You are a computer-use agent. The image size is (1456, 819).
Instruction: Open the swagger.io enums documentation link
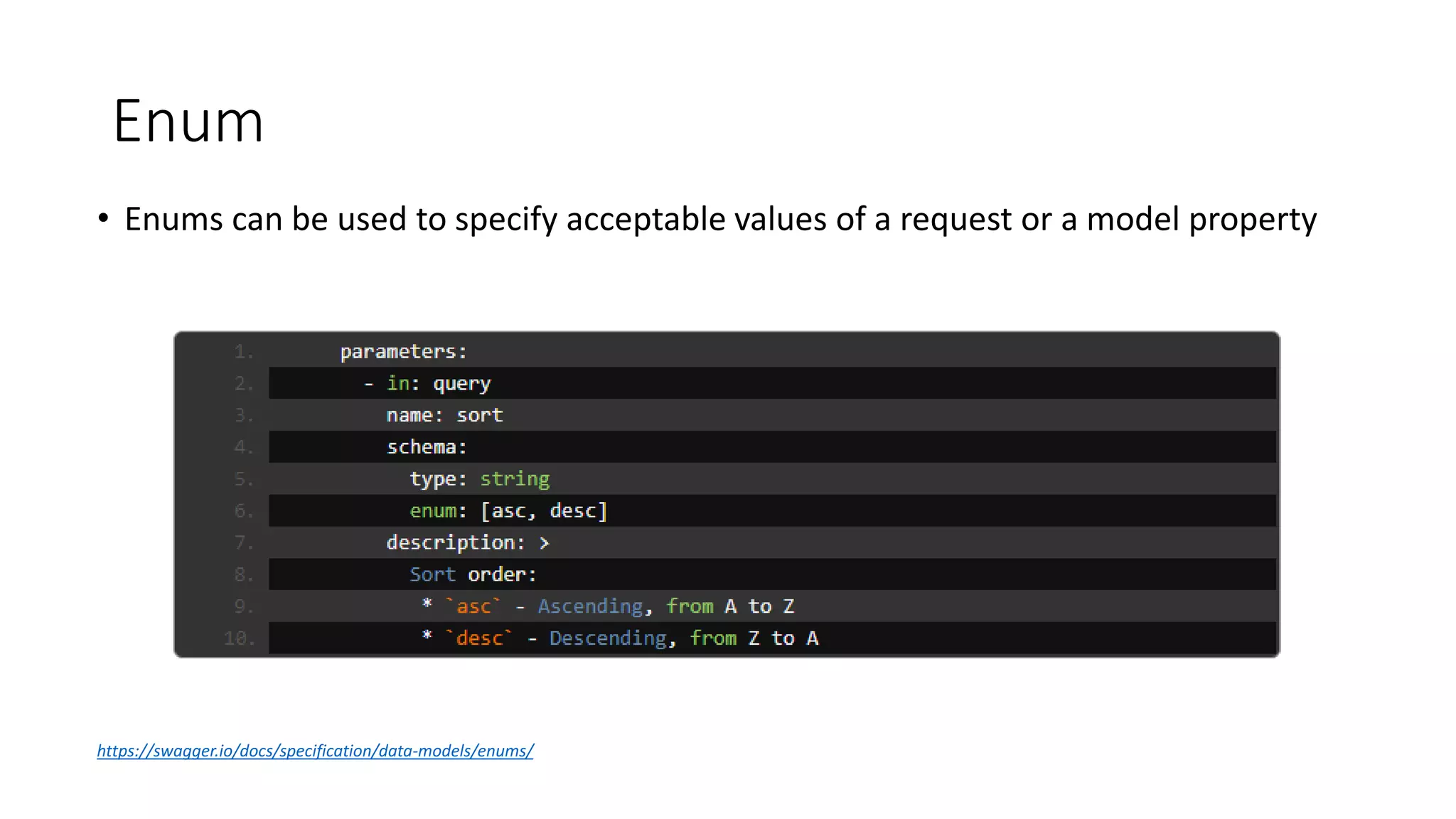coord(315,751)
